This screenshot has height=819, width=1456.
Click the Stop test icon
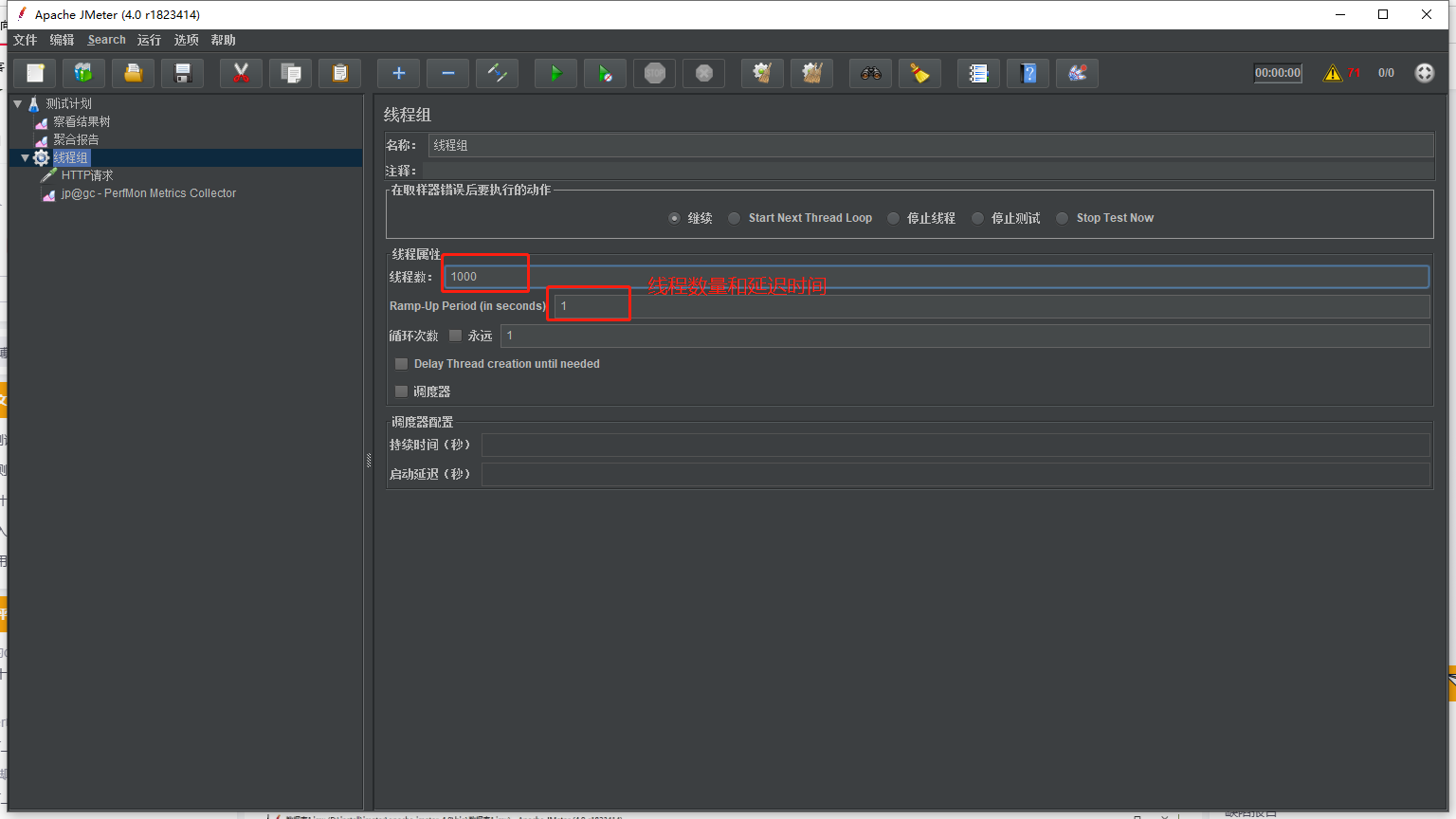click(x=654, y=73)
